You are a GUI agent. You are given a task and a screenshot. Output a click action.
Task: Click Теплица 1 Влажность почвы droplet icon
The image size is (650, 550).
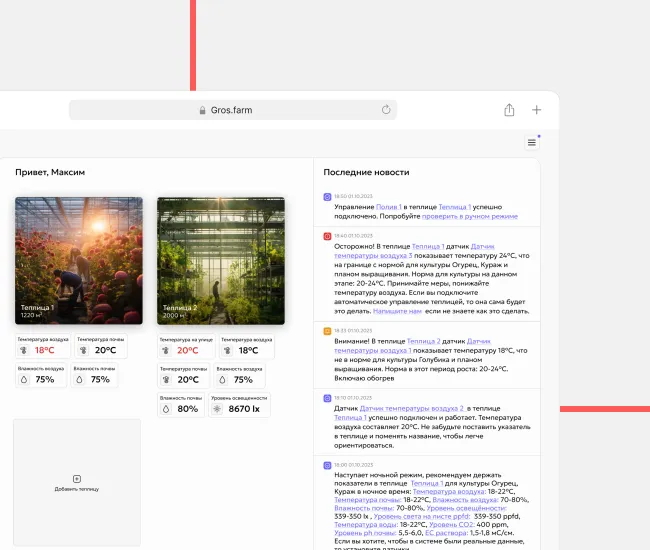click(x=79, y=379)
